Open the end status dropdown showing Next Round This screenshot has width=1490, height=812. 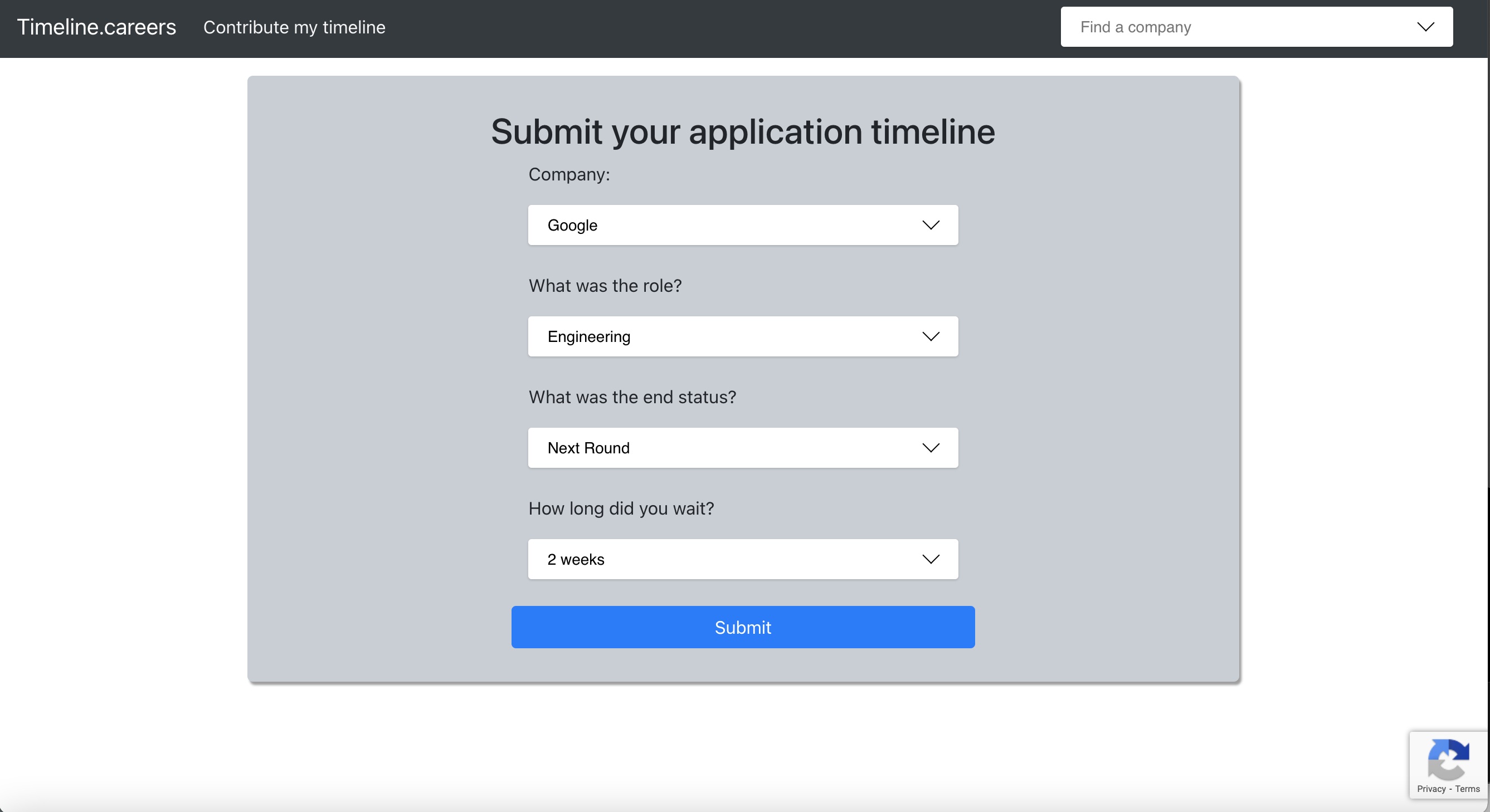click(743, 447)
